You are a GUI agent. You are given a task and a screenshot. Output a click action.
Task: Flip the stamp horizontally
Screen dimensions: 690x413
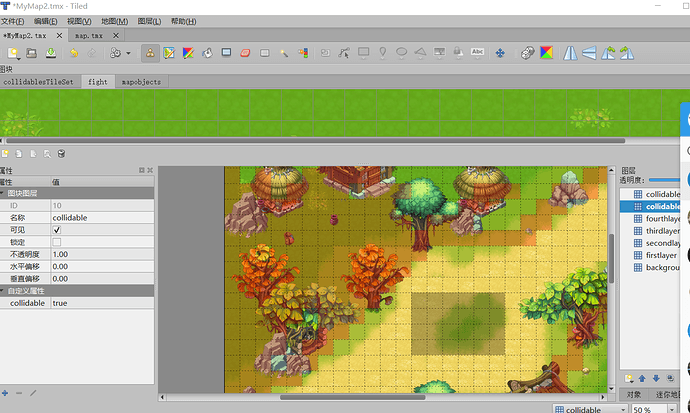coord(570,53)
